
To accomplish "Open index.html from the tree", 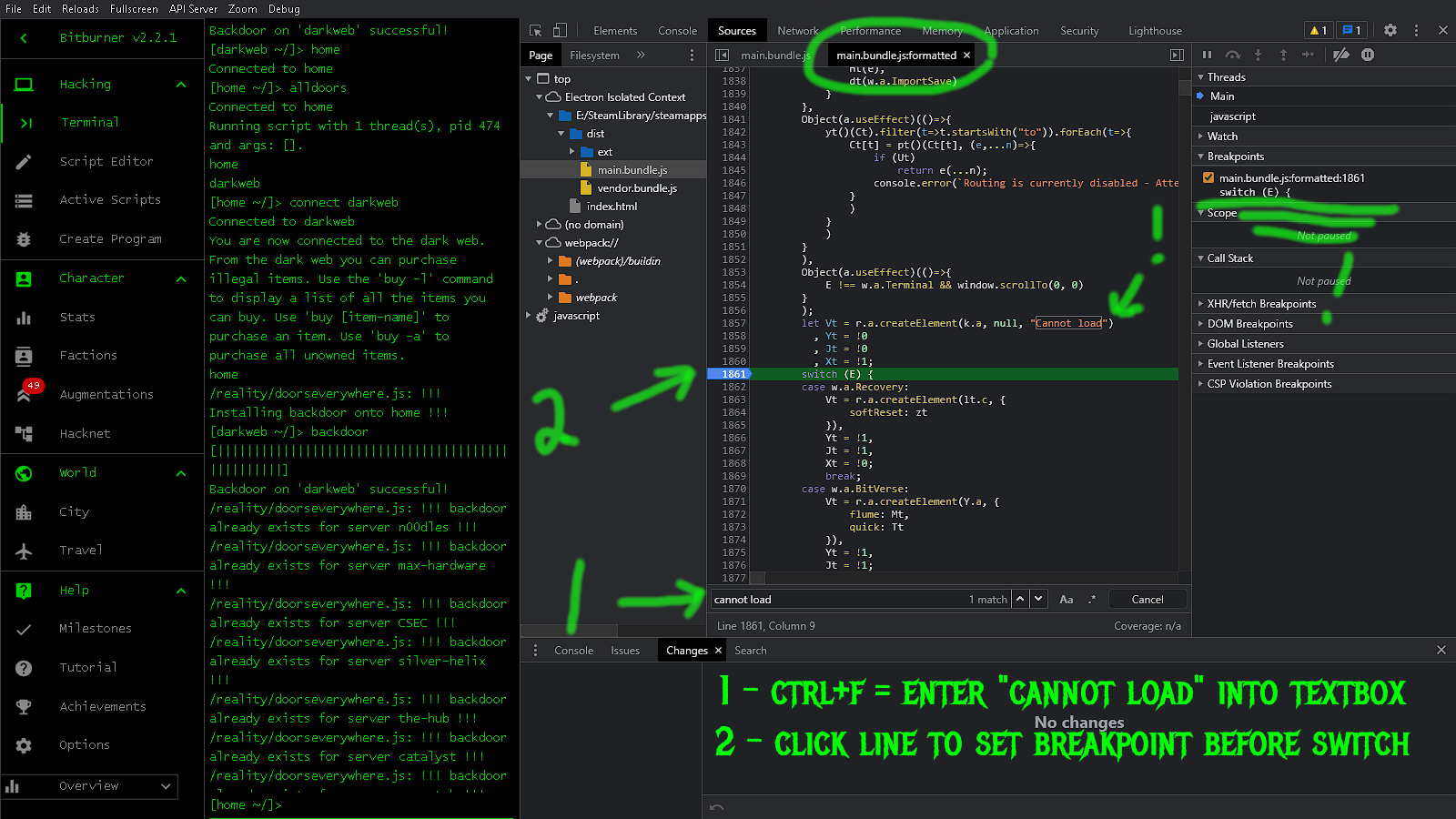I will 612,207.
